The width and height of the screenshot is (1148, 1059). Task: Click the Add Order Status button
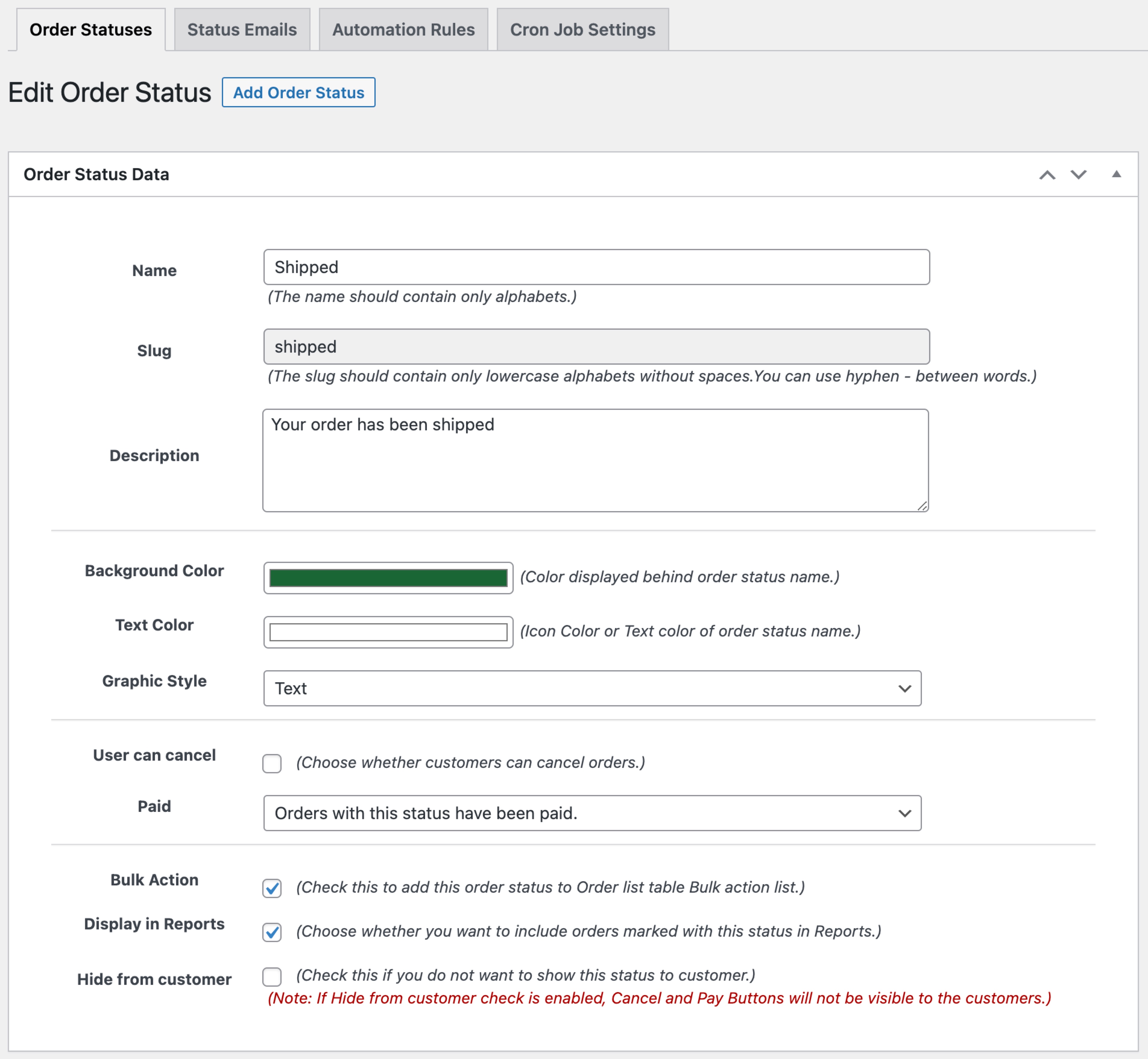[298, 92]
